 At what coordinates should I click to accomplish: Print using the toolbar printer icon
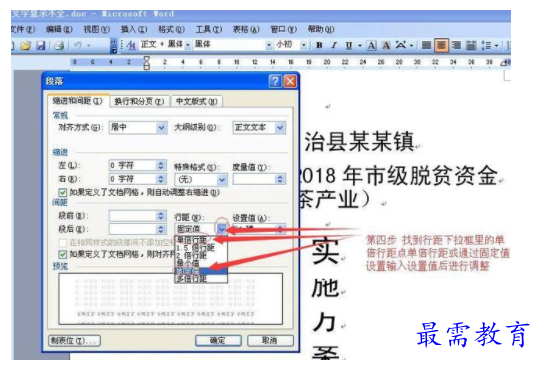[59, 45]
